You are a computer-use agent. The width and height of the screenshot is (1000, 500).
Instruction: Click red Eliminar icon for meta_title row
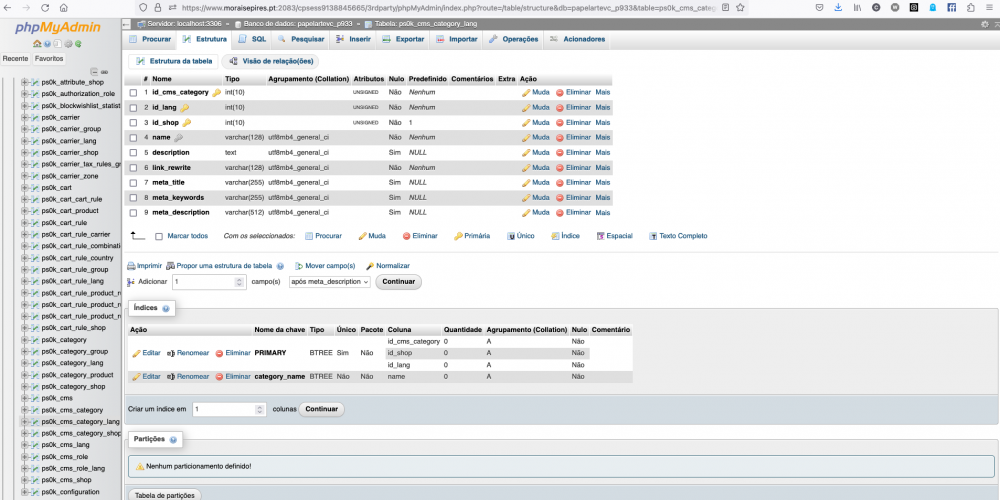pos(560,182)
